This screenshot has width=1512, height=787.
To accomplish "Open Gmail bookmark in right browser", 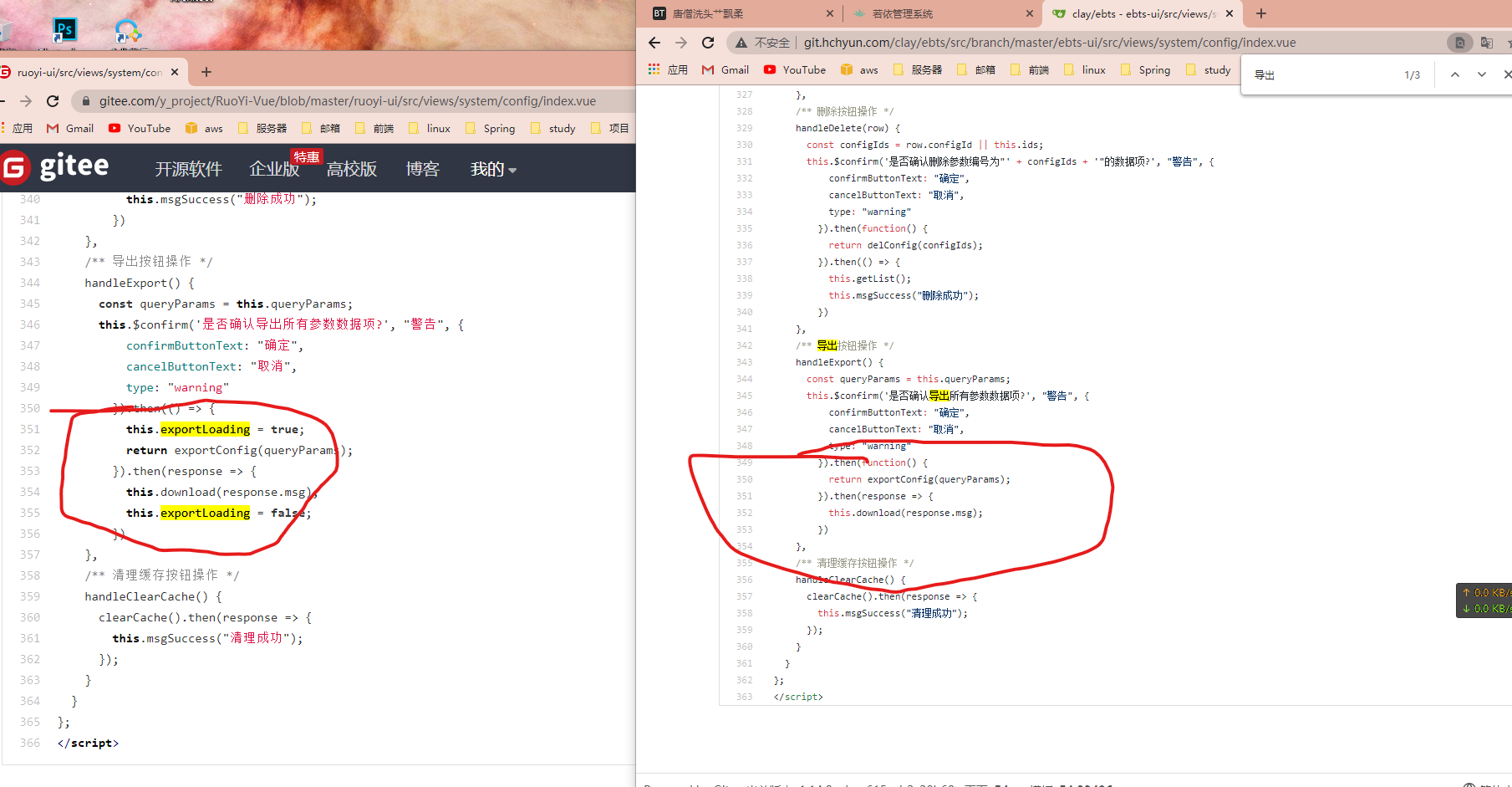I will pyautogui.click(x=725, y=70).
